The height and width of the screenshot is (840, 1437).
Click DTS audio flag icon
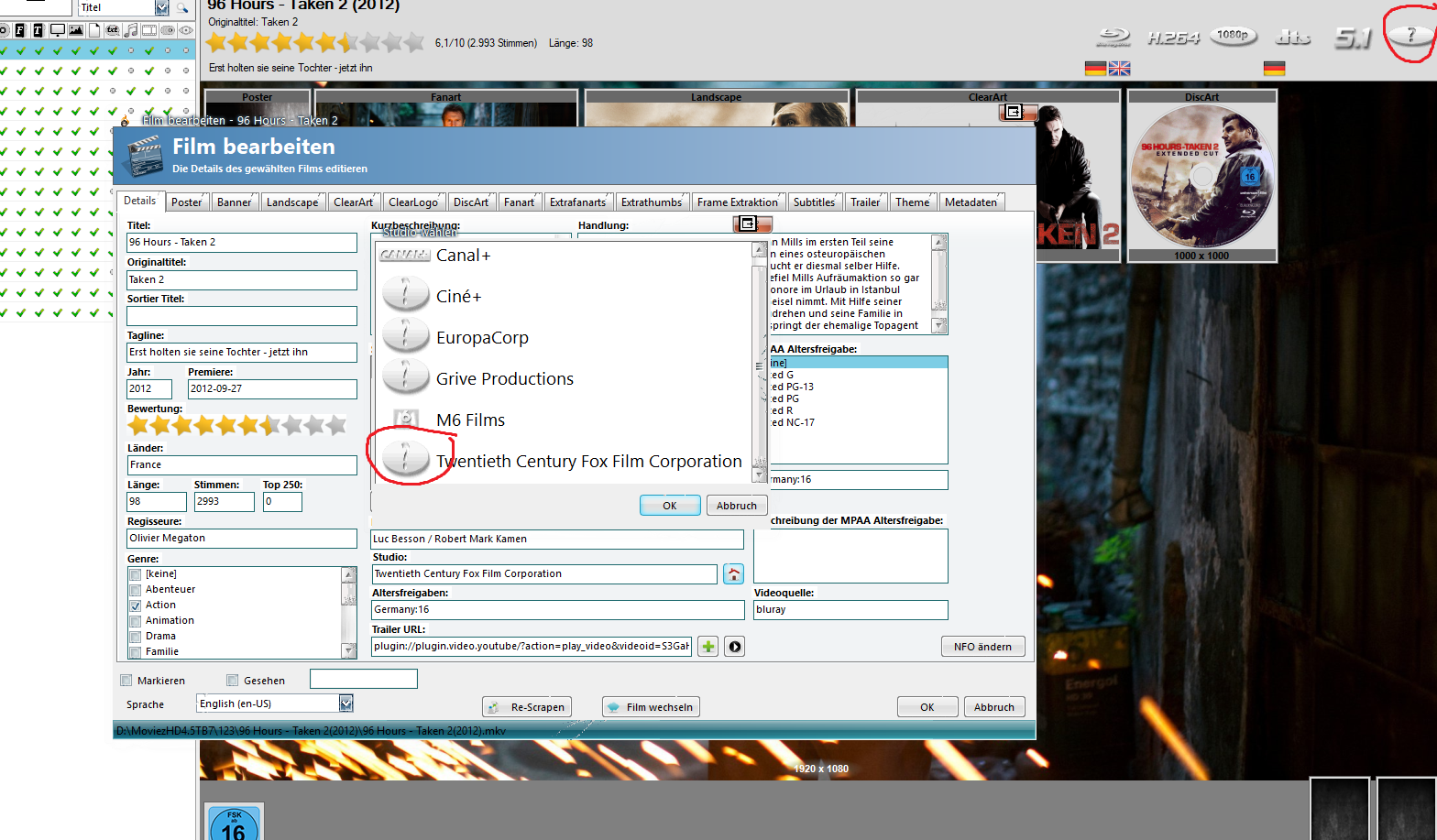point(1293,38)
